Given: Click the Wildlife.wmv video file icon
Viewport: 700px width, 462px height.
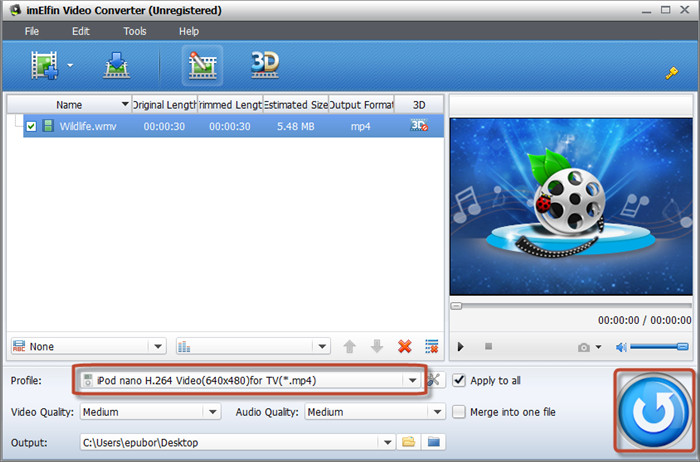Looking at the screenshot, I should coord(48,126).
